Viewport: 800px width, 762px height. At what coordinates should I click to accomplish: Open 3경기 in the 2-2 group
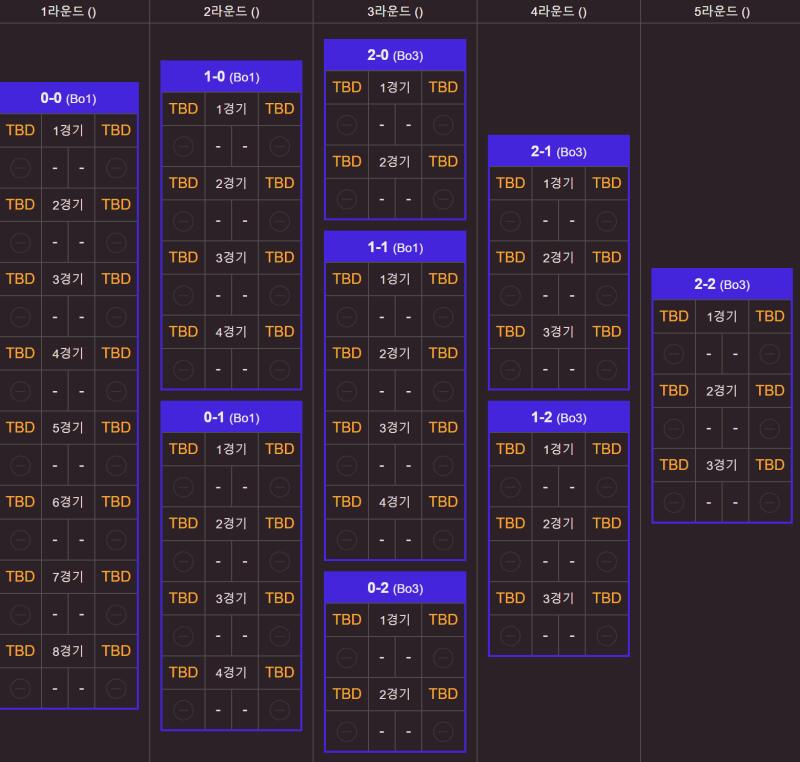pos(721,465)
